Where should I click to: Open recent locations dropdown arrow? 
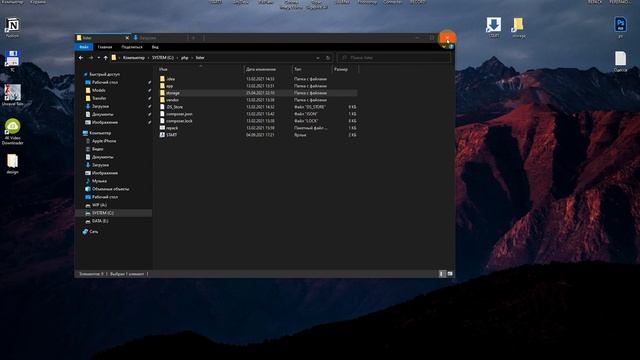(x=98, y=58)
